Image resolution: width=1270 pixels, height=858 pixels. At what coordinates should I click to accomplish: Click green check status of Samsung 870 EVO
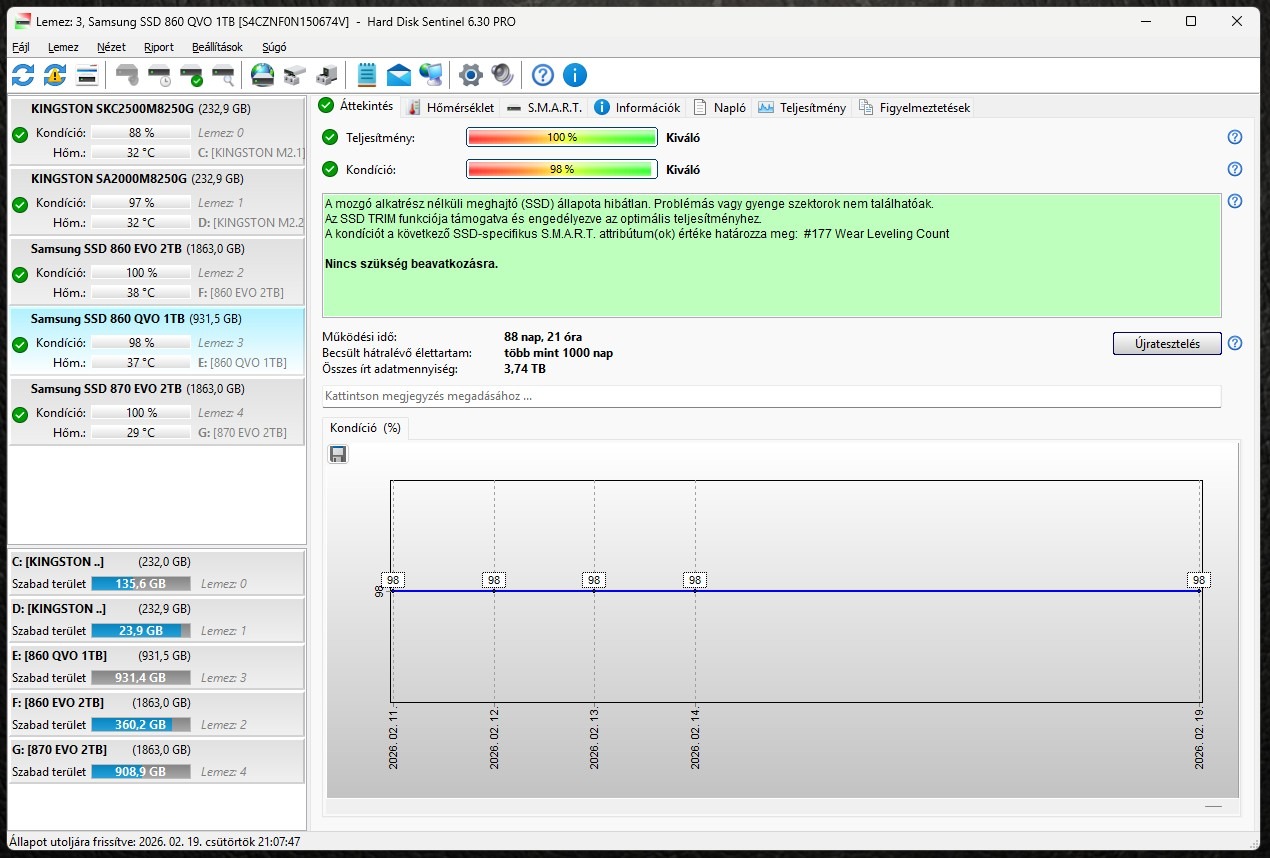point(20,414)
